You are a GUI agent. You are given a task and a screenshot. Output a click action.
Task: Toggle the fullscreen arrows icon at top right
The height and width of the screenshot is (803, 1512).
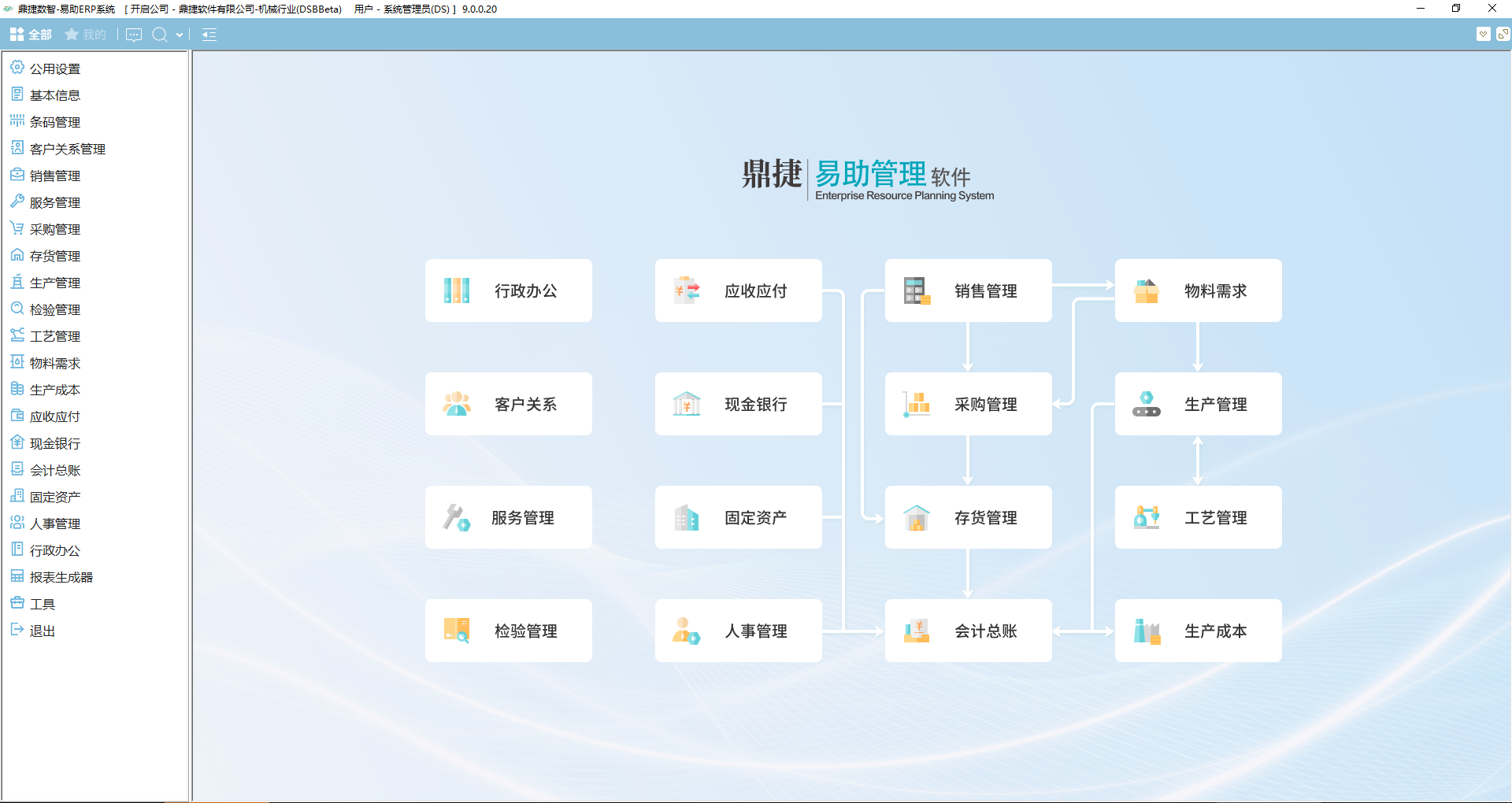[x=1503, y=34]
